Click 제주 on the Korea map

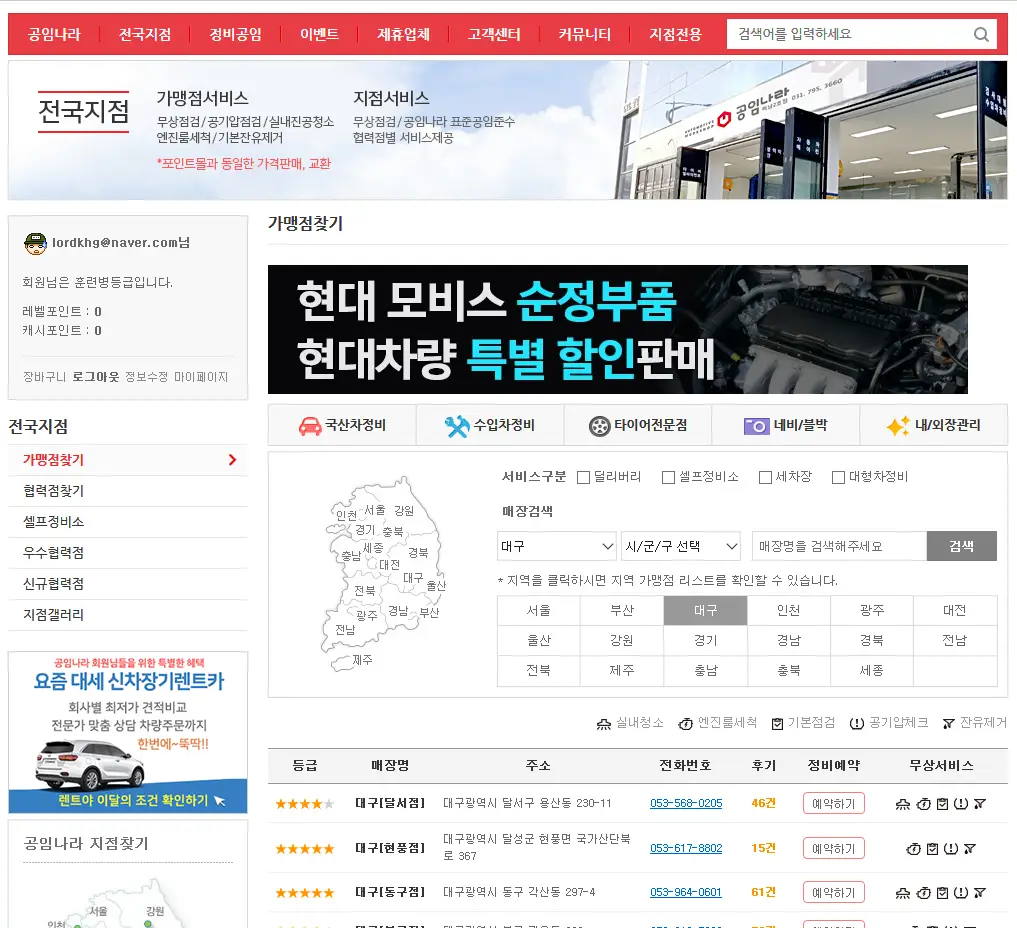tap(362, 660)
